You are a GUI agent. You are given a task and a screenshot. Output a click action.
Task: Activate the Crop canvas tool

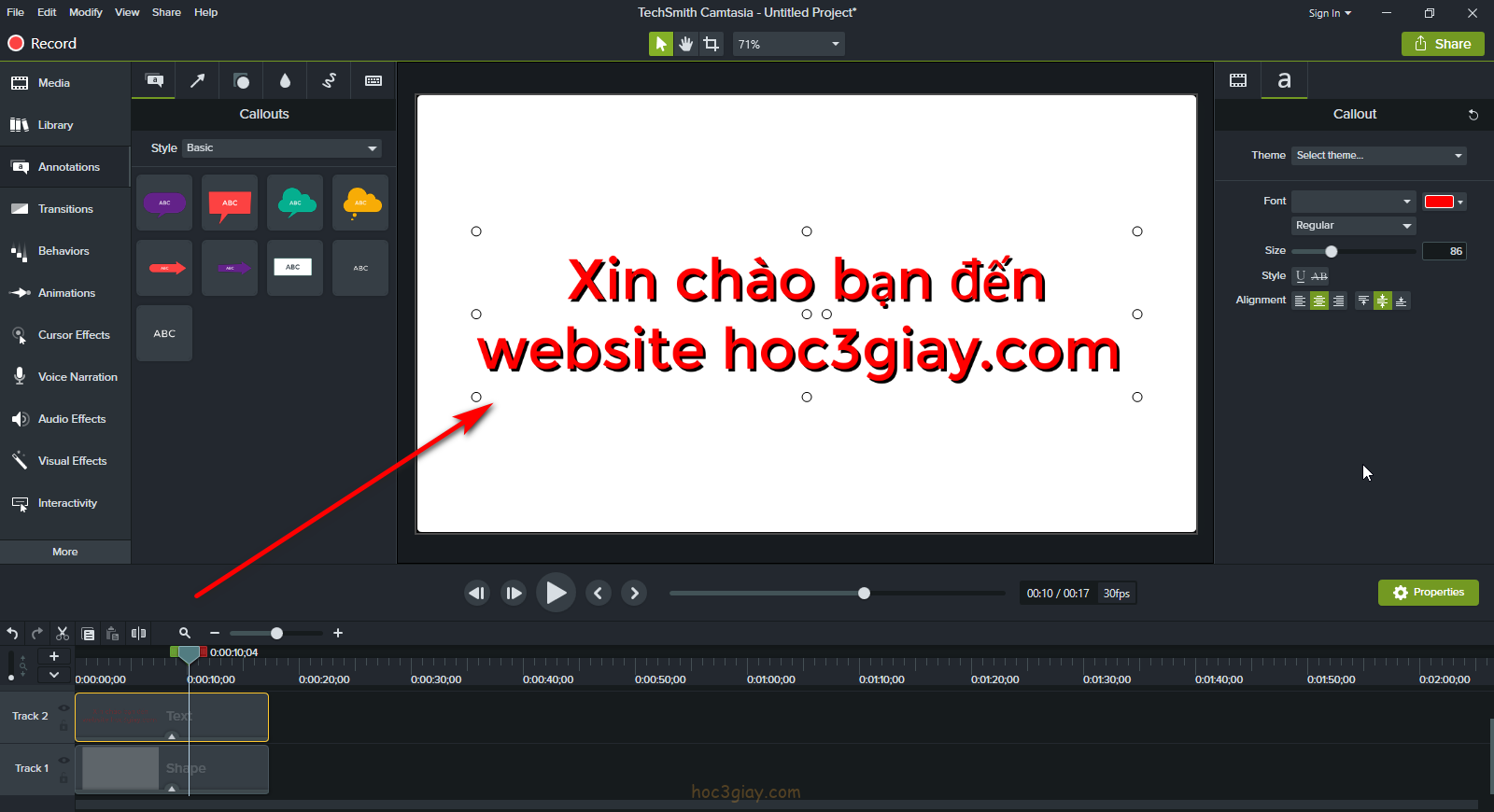(712, 44)
